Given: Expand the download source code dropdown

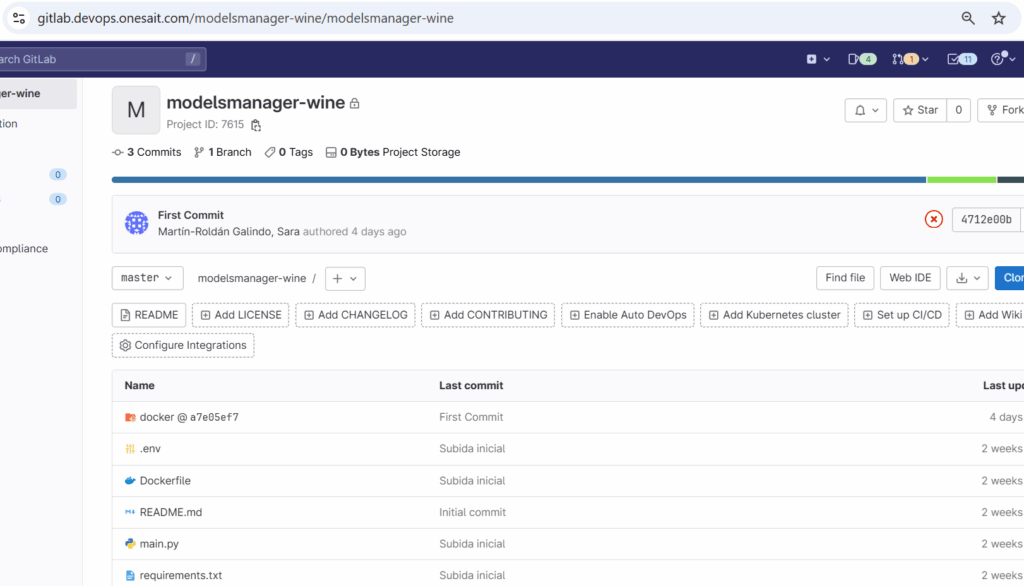Looking at the screenshot, I should tap(968, 278).
